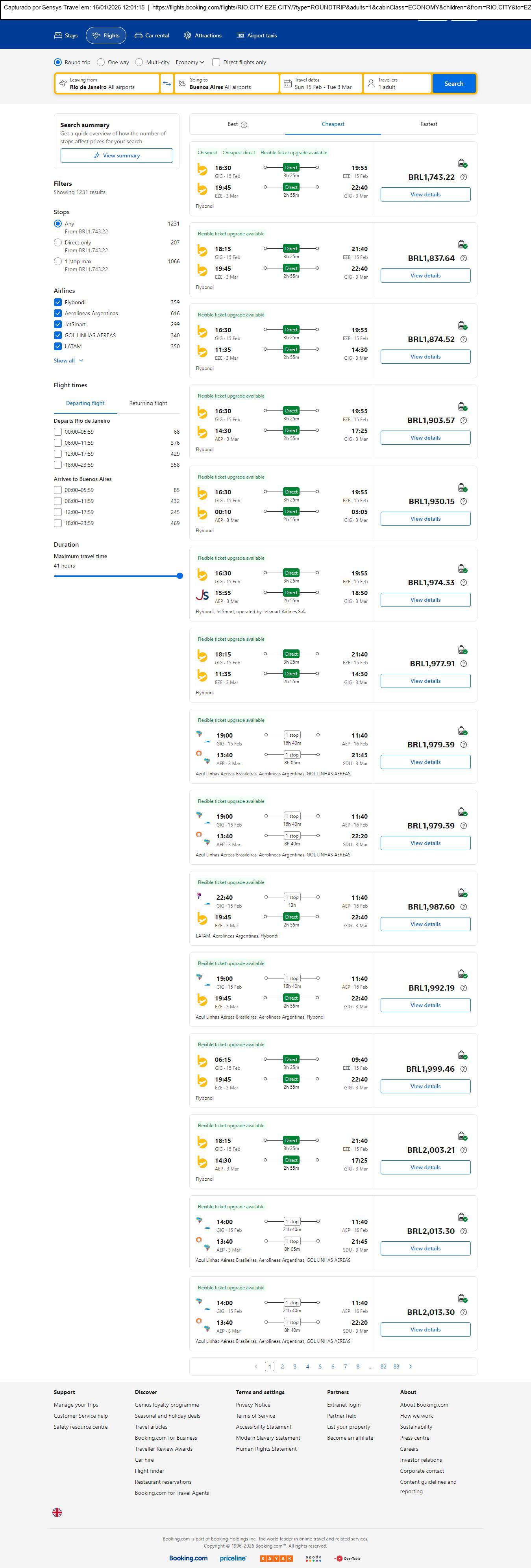Click the maximum travel time slider handle
The width and height of the screenshot is (531, 1568).
pyautogui.click(x=179, y=576)
